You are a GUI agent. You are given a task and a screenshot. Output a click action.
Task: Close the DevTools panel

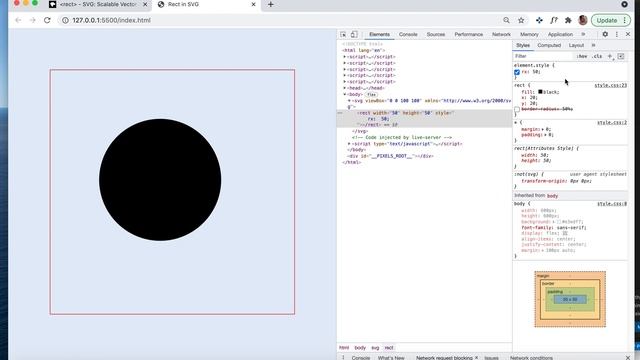click(x=628, y=34)
